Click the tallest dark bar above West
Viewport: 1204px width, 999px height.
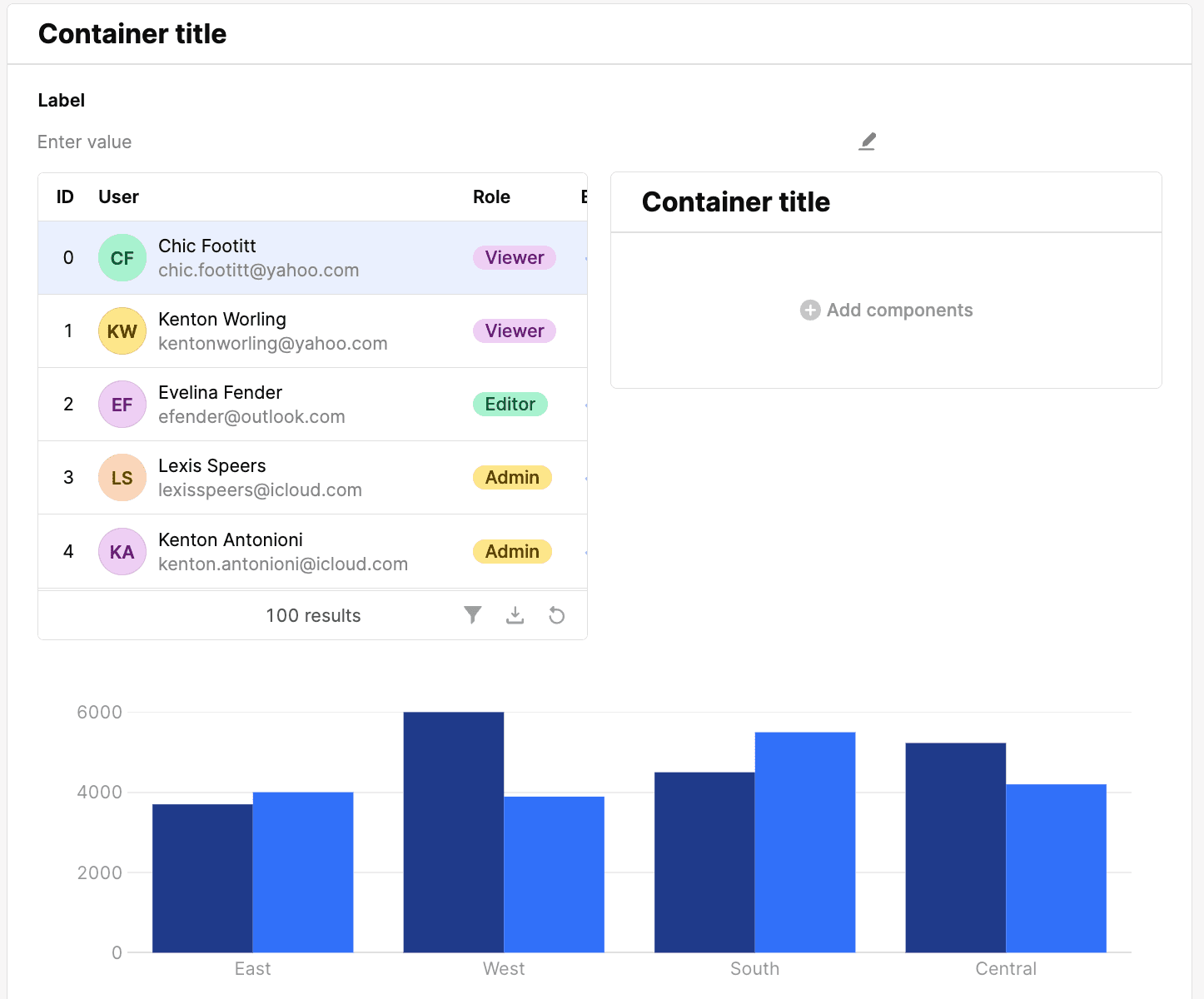coord(453,832)
